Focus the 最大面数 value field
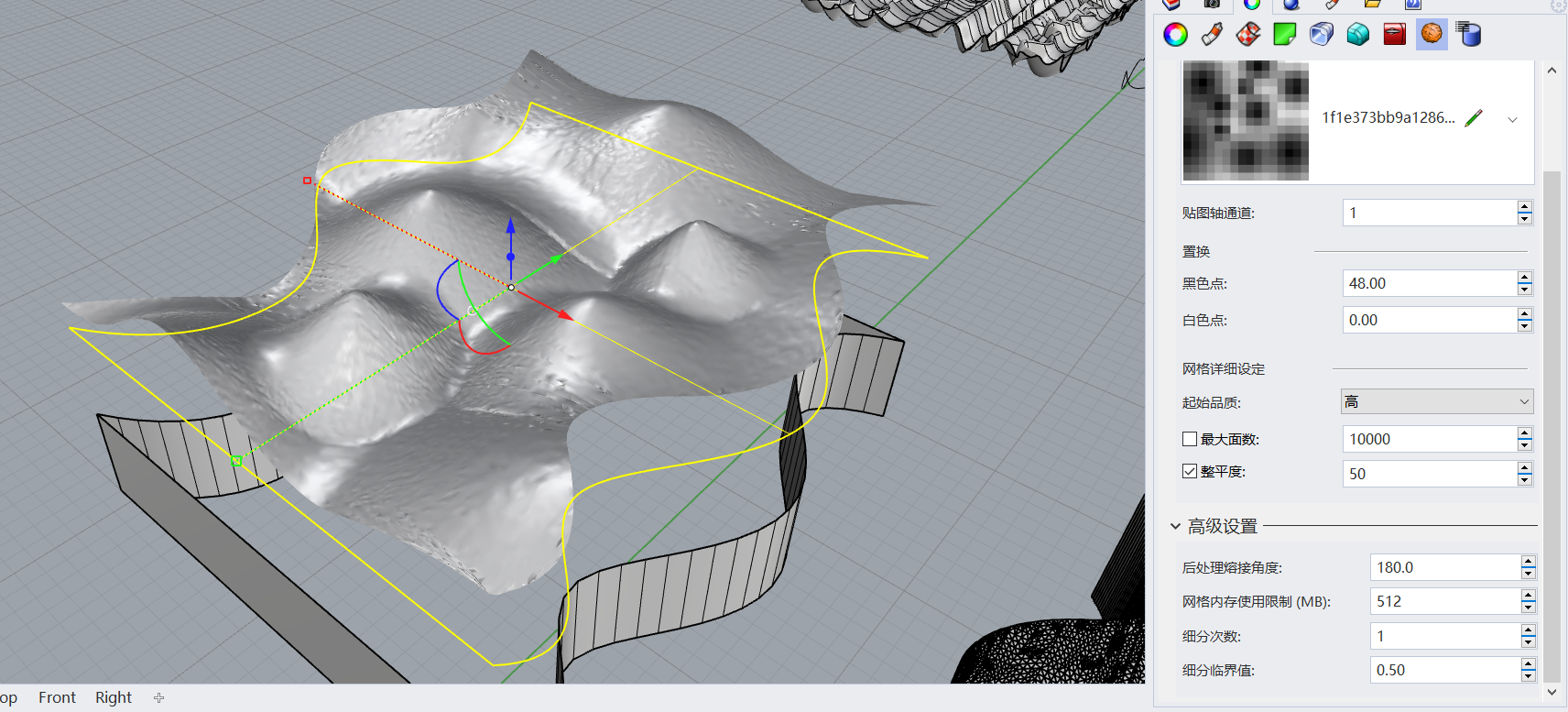Image resolution: width=1568 pixels, height=712 pixels. (x=1430, y=439)
